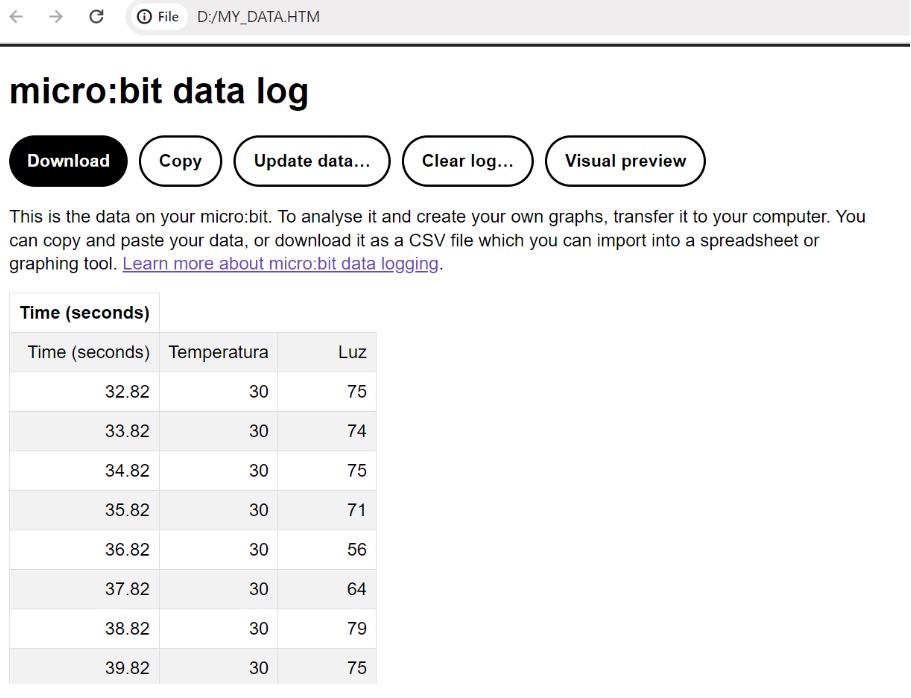Open Learn more about micro:bit data logging link
Screen dimensions: 911x698
point(282,264)
